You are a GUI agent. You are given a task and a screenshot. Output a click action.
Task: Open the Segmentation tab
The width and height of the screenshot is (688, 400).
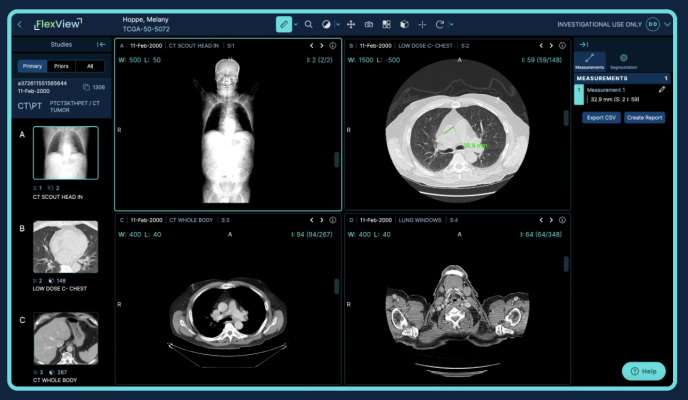(x=623, y=60)
